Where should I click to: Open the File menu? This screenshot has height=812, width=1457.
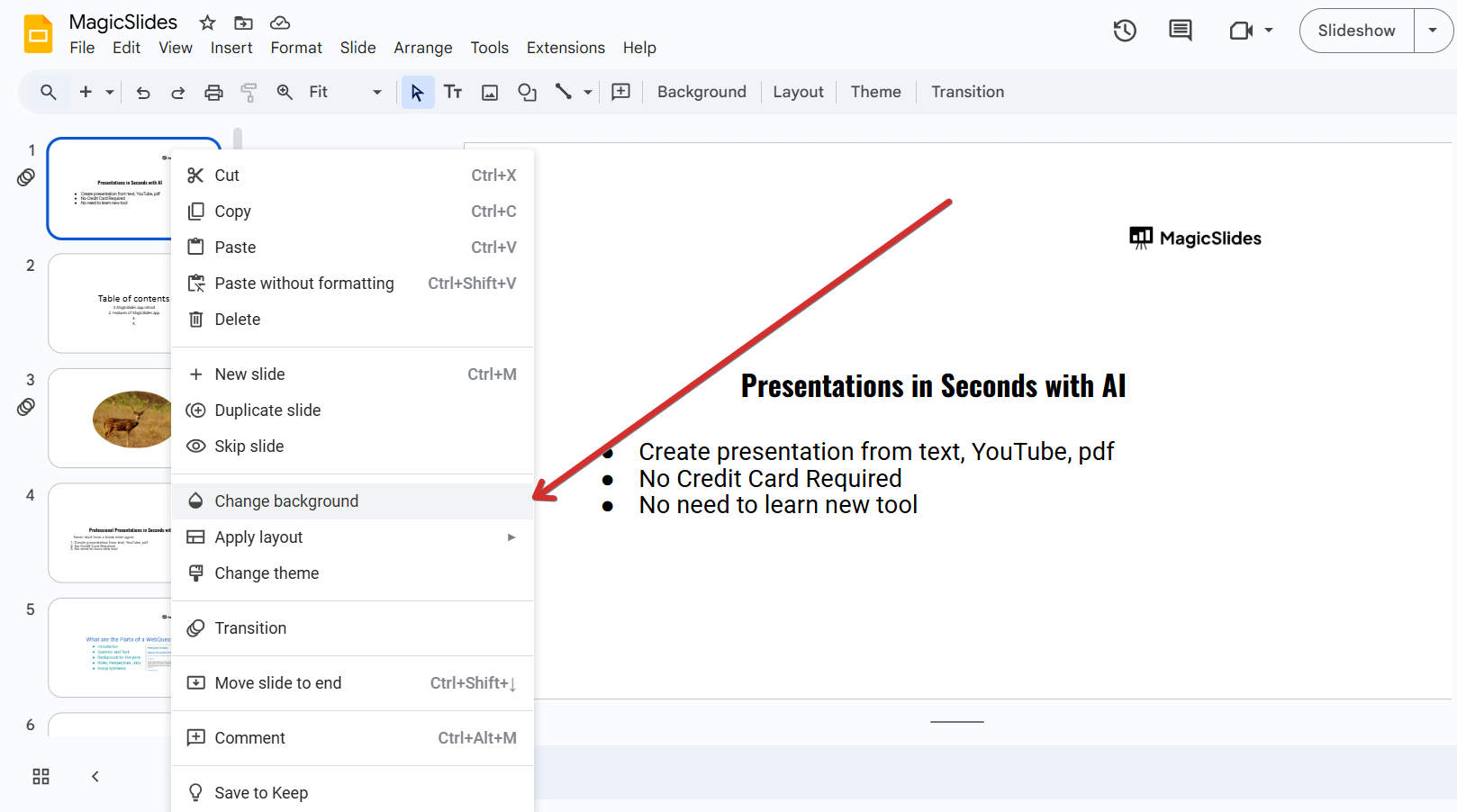(82, 48)
